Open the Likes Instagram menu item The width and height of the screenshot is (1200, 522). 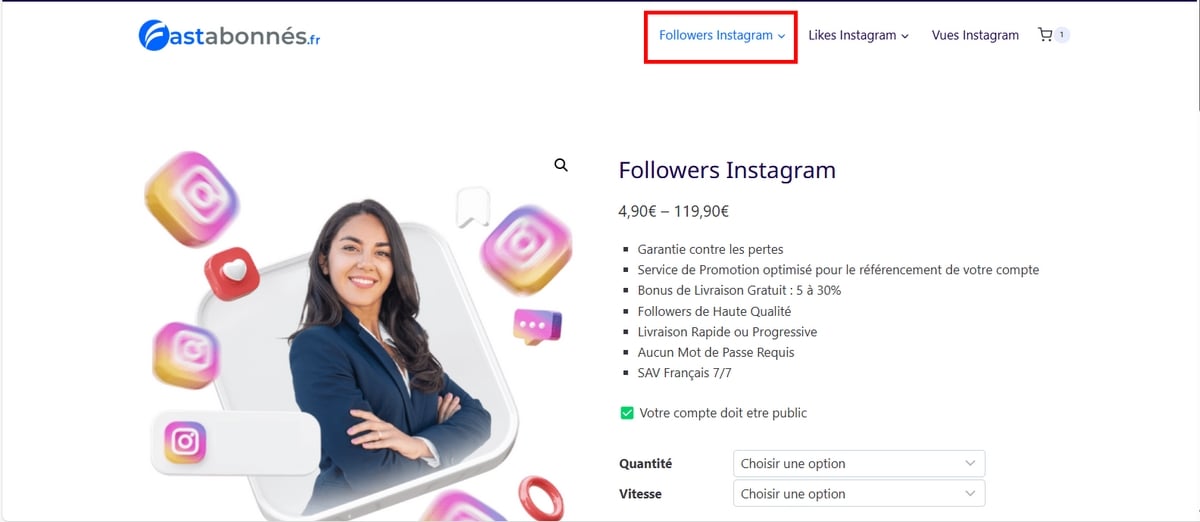(x=852, y=35)
